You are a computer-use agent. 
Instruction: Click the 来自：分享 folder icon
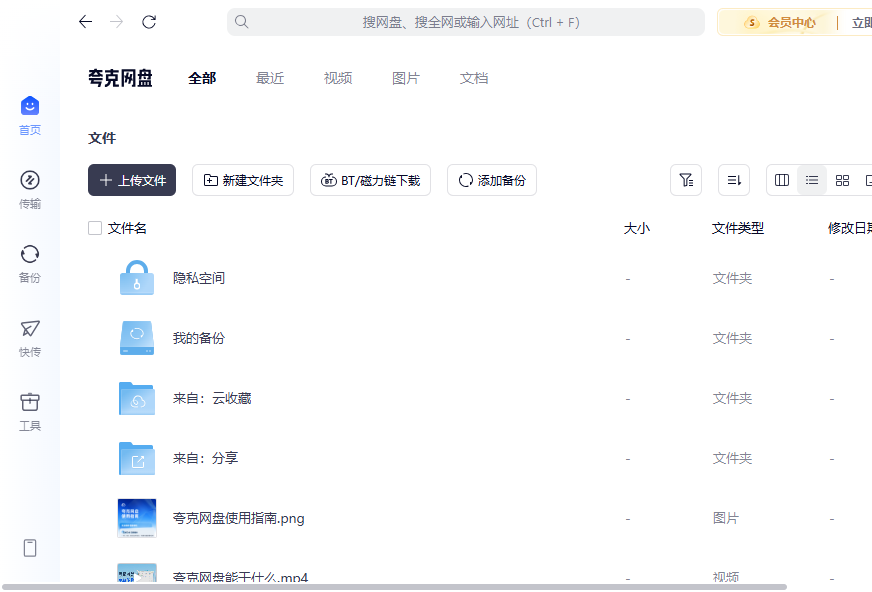[137, 458]
